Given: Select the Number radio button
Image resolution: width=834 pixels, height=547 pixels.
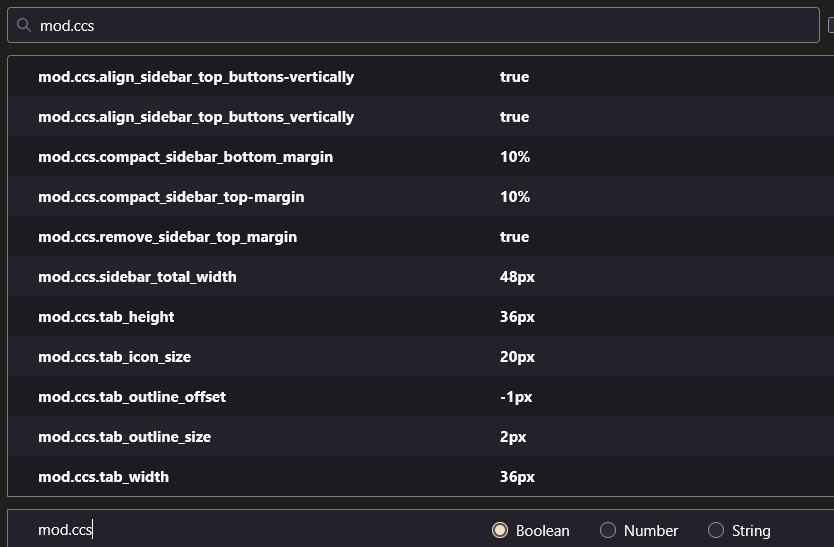Looking at the screenshot, I should tap(608, 530).
